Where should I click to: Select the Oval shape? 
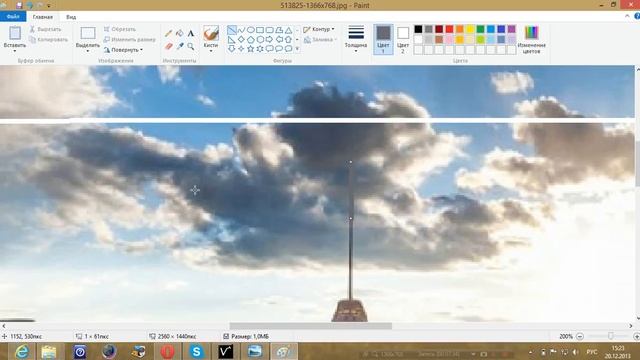pos(251,30)
